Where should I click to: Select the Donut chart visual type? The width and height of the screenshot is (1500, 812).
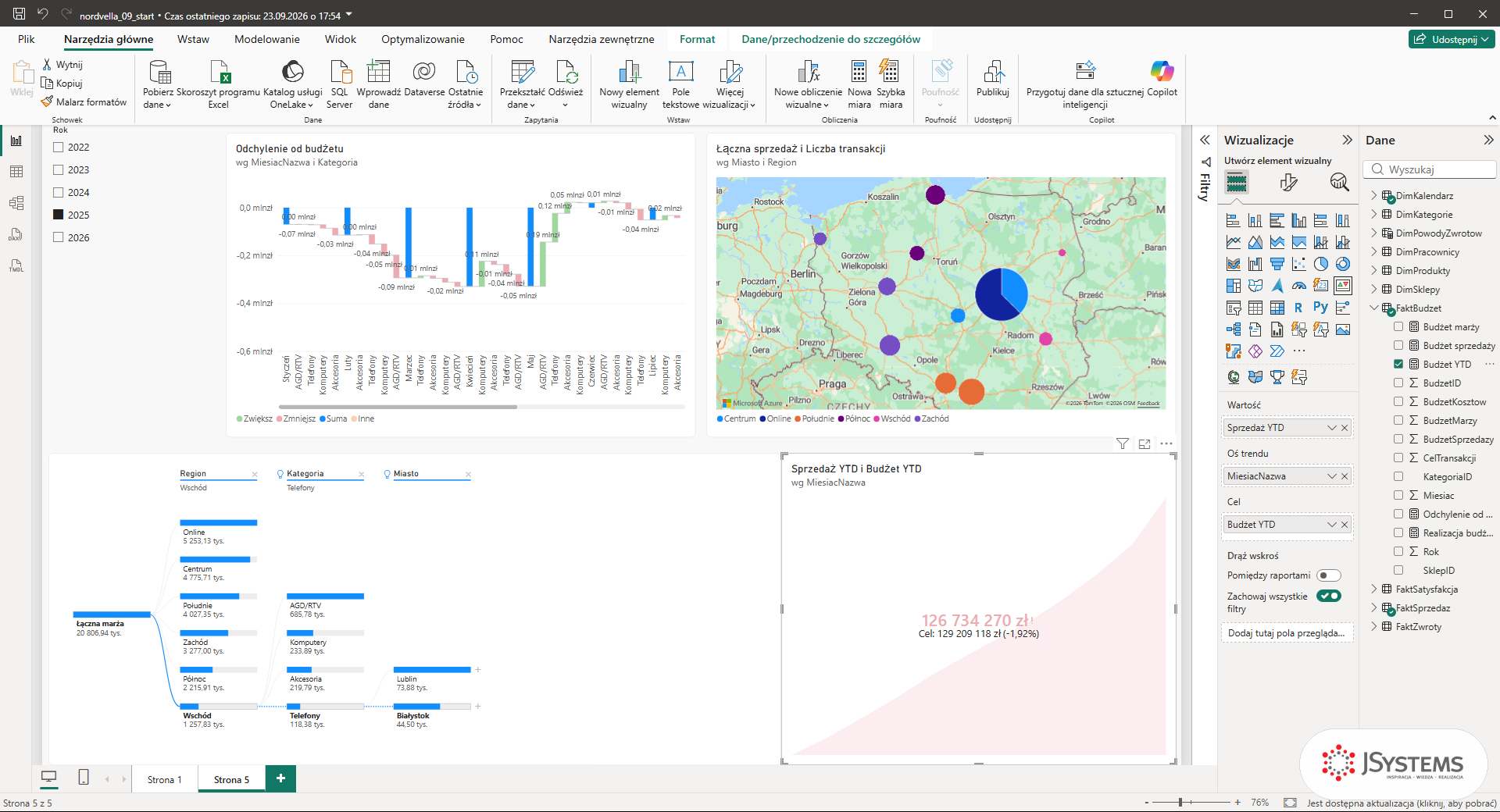click(x=1343, y=264)
